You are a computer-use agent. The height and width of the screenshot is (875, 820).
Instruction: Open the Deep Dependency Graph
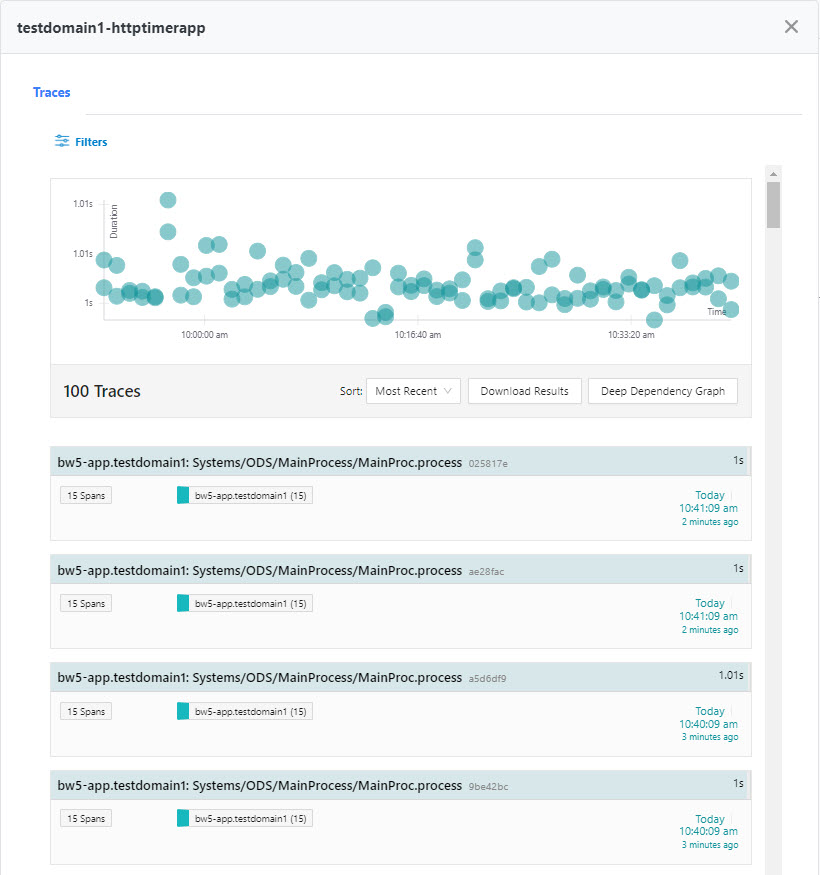coord(662,391)
